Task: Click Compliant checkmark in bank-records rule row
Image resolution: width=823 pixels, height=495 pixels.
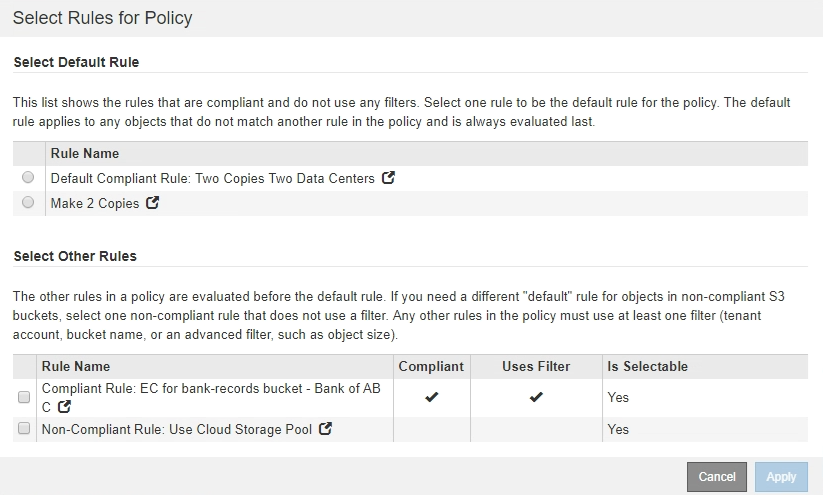Action: [431, 397]
